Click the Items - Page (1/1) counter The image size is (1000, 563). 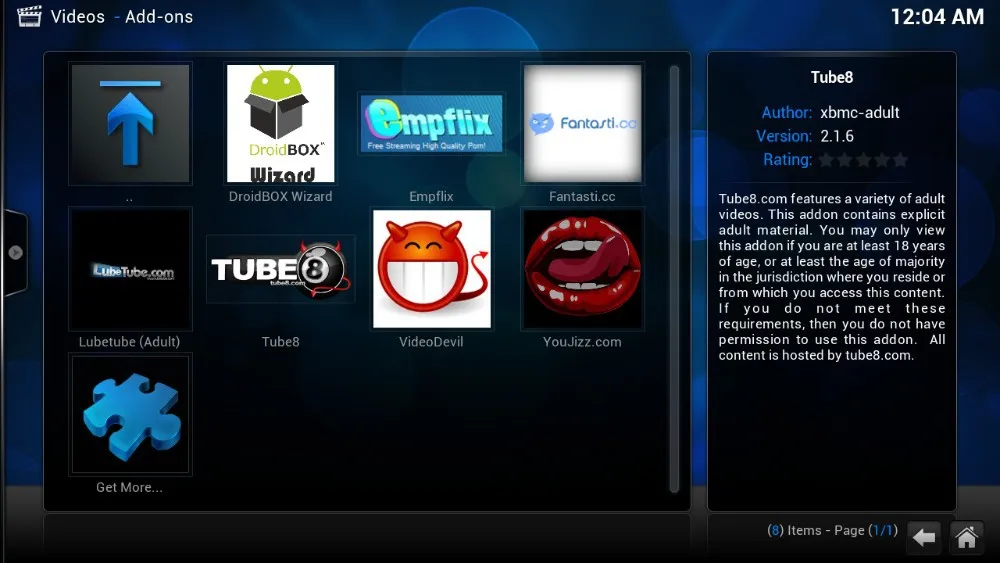pos(832,530)
